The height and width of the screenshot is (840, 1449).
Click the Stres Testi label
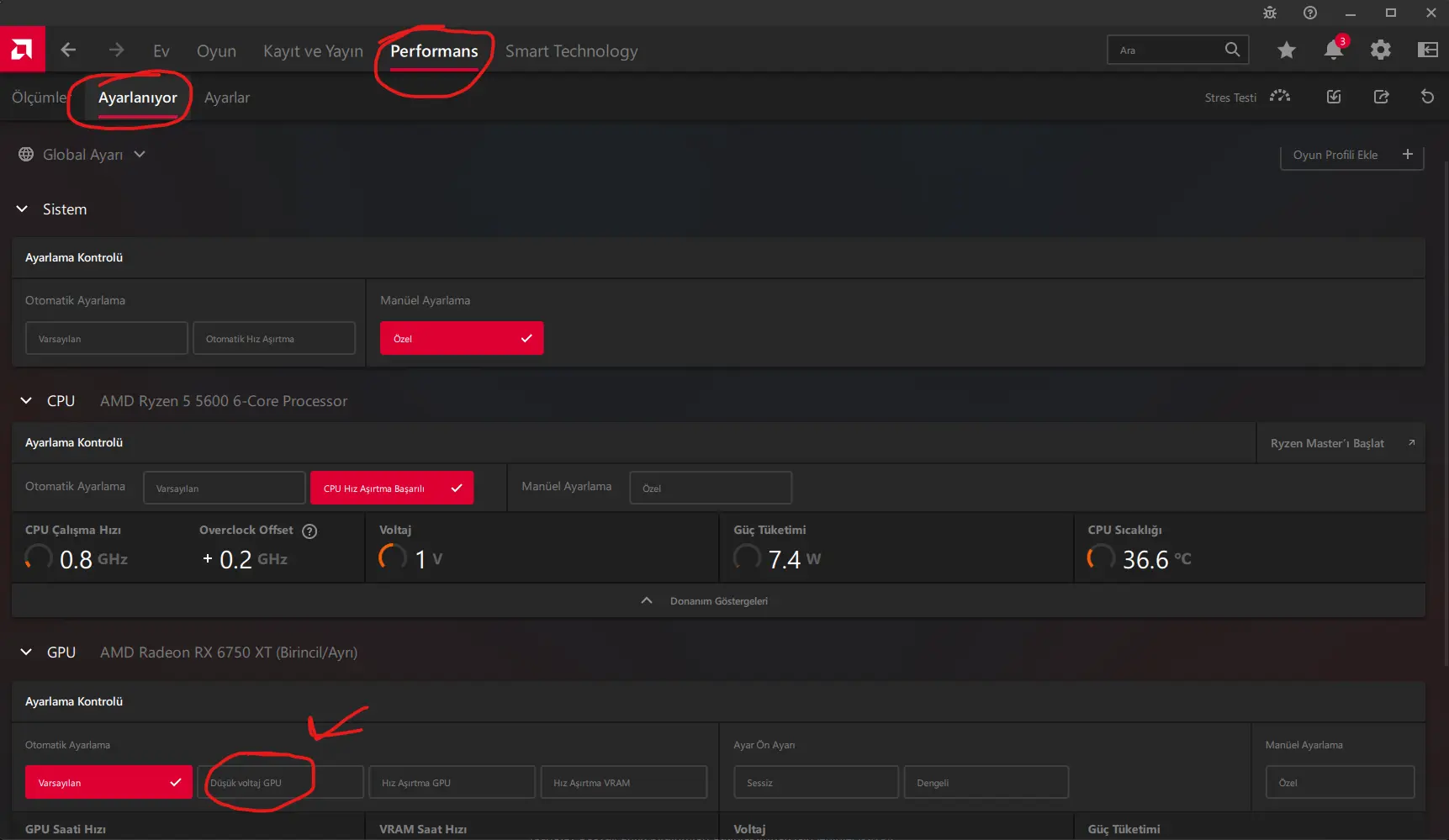point(1230,98)
